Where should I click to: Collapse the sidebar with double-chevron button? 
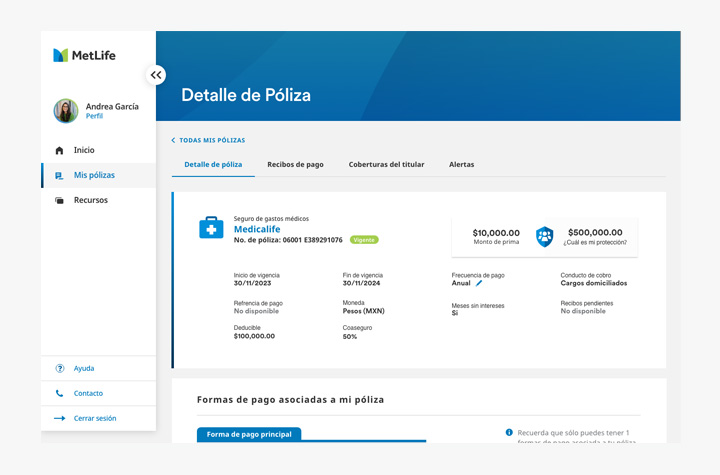155,75
